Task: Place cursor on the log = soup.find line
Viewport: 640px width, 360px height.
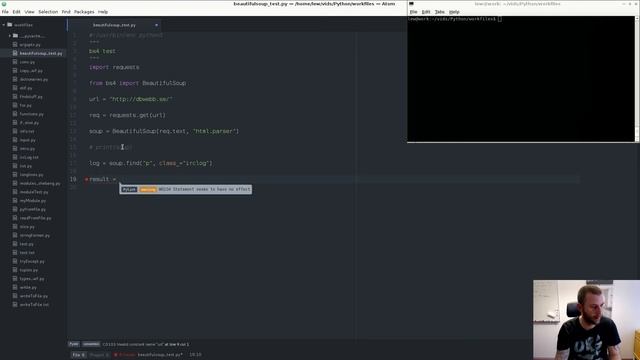Action: [151, 163]
